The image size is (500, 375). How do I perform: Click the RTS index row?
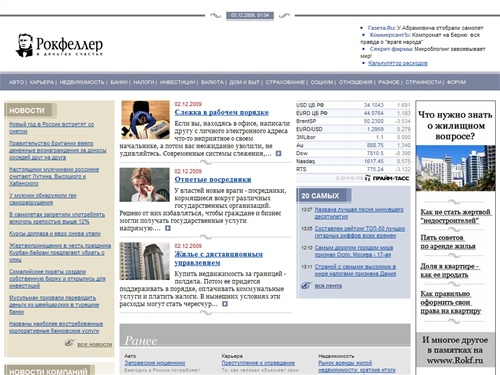[353, 169]
